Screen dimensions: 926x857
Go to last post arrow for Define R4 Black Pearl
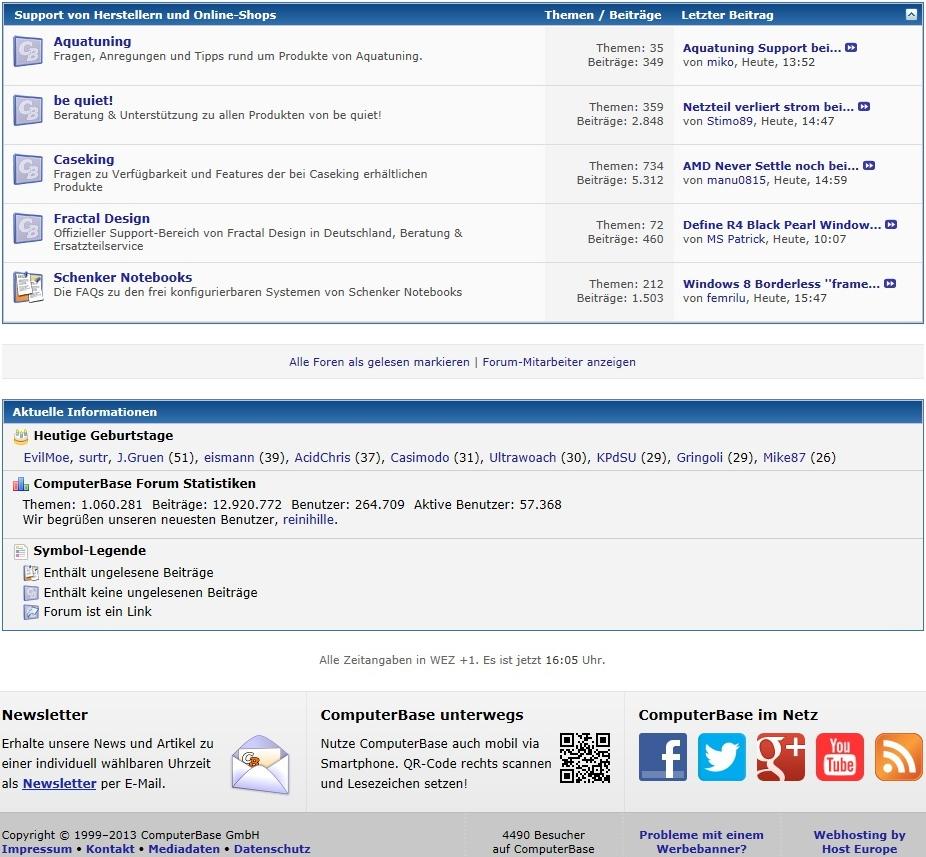coord(891,225)
